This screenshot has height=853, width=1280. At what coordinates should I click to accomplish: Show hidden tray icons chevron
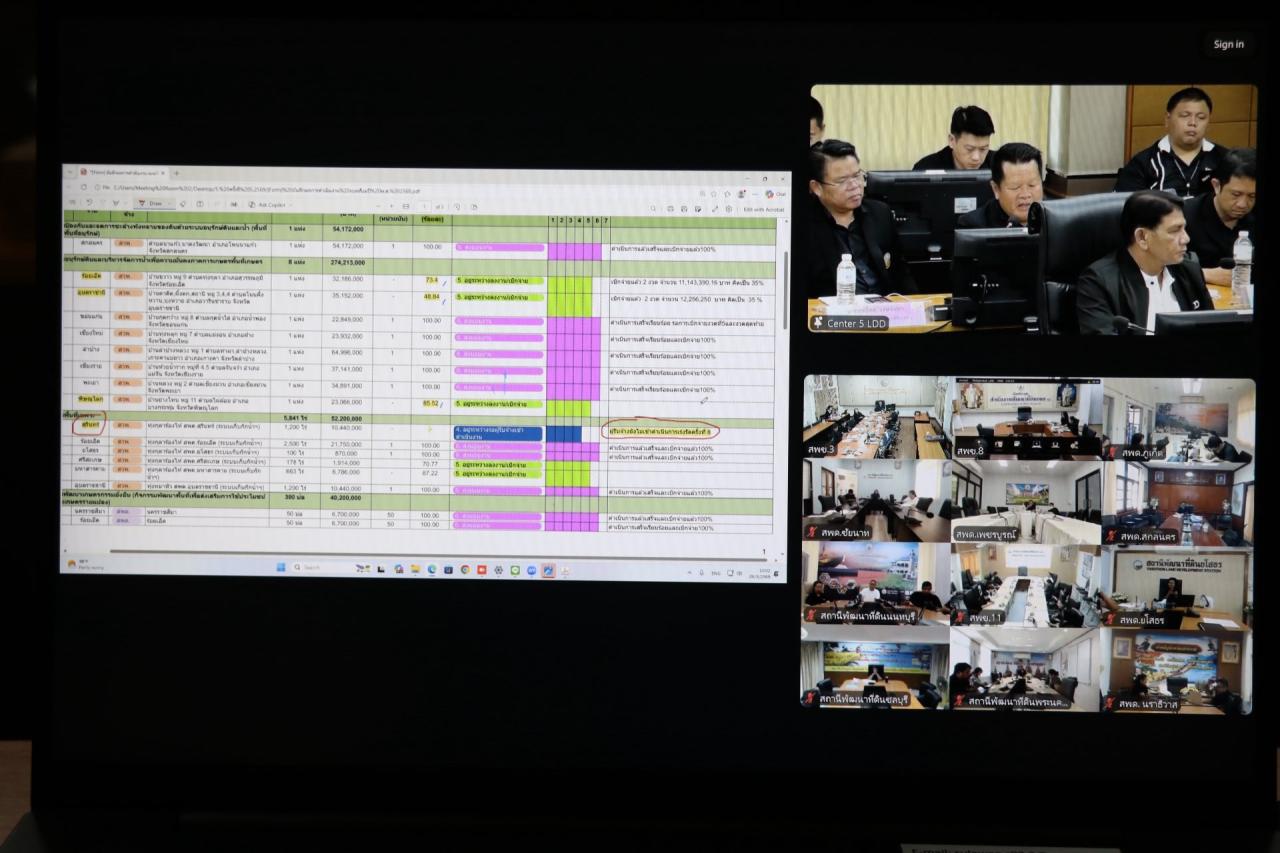click(x=690, y=573)
